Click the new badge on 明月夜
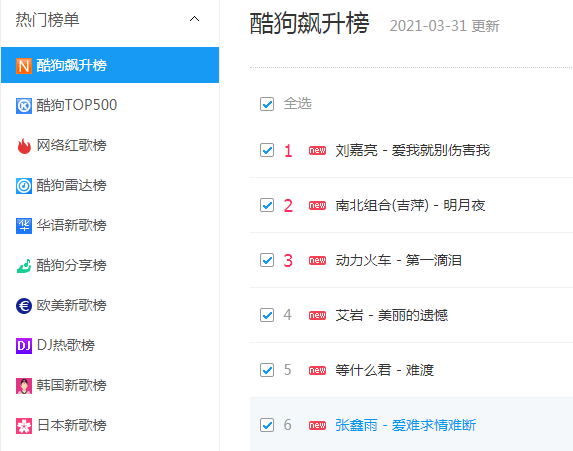Viewport: 573px width, 451px height. [x=317, y=205]
